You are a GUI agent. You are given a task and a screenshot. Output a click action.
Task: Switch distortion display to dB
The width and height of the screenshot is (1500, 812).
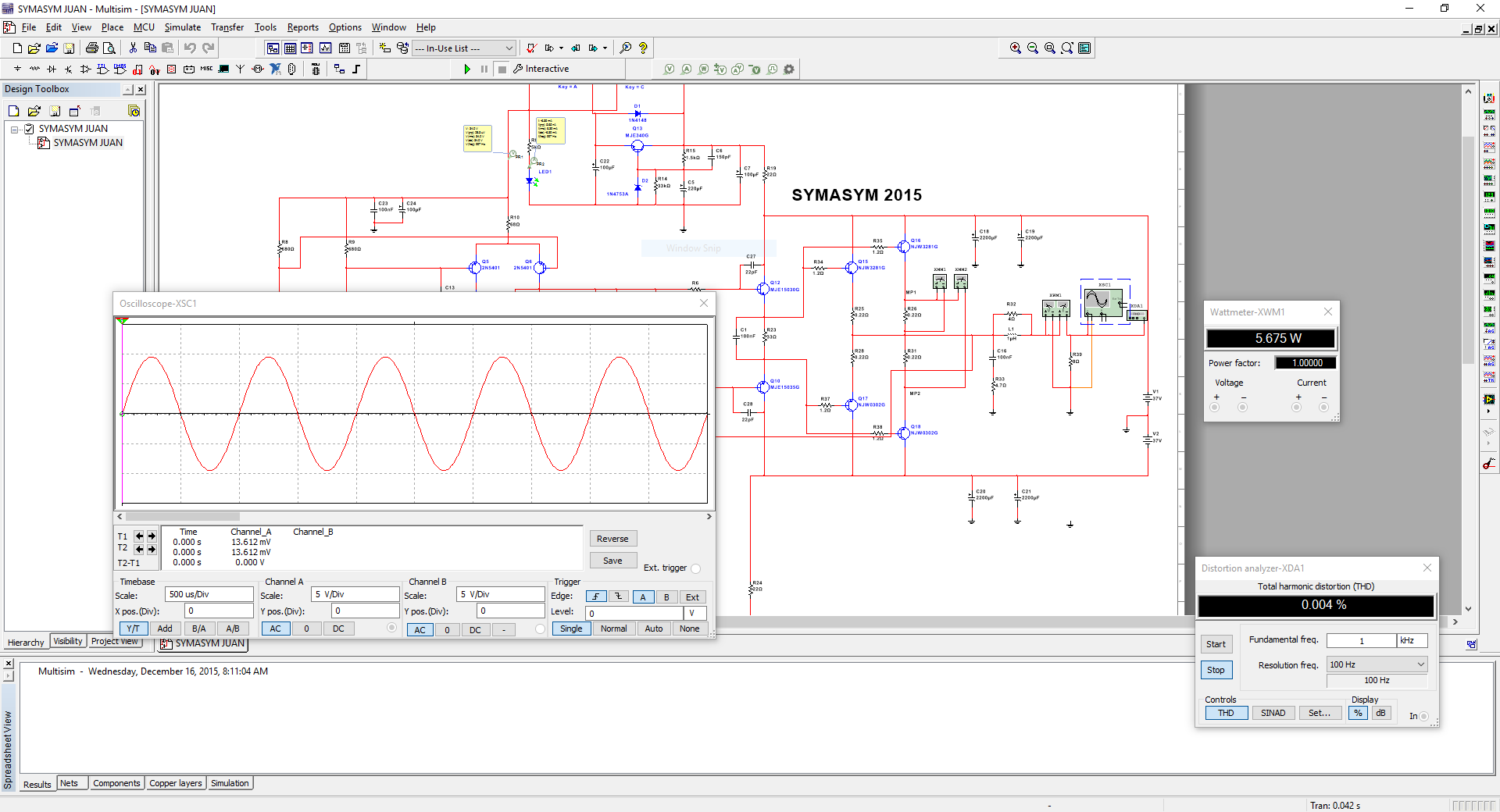[1380, 713]
